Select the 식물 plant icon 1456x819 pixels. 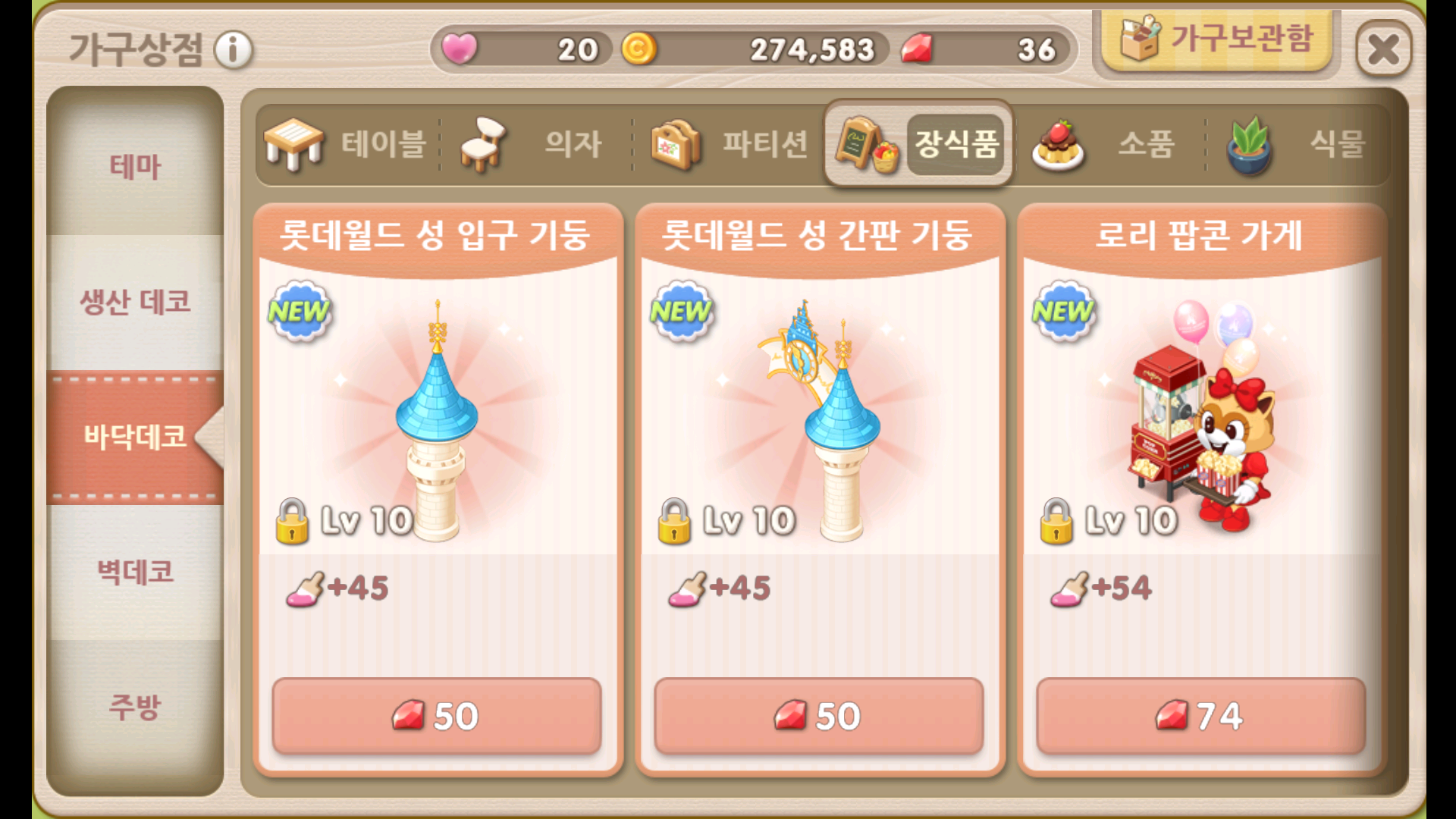pyautogui.click(x=1249, y=145)
